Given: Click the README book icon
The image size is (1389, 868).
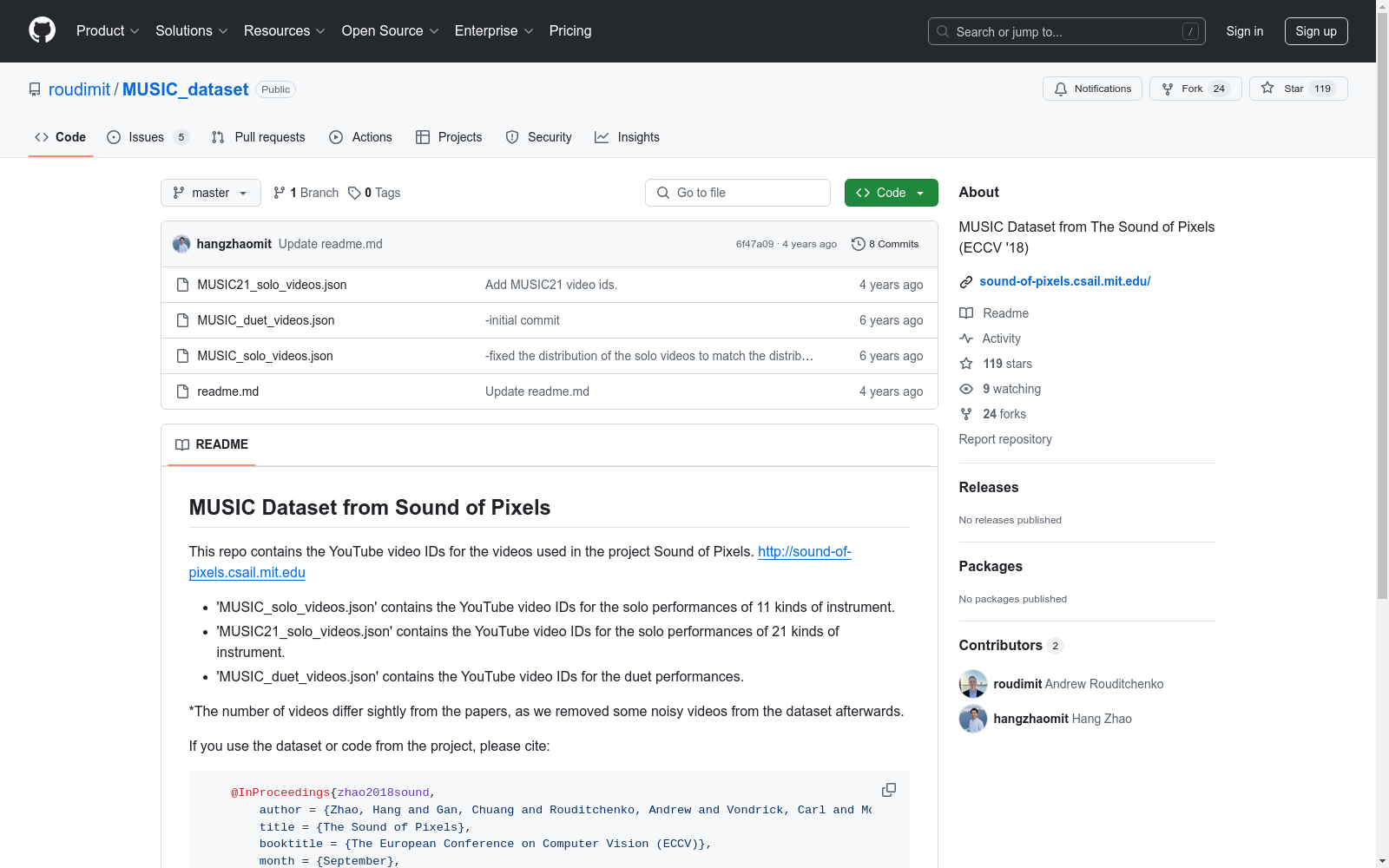Looking at the screenshot, I should coord(182,444).
